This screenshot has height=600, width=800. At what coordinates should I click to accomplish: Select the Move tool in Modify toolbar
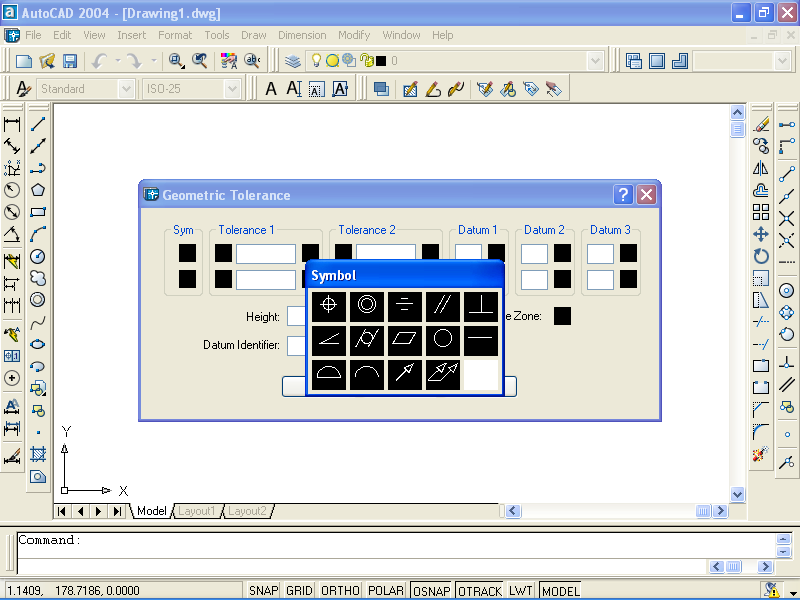(x=761, y=234)
